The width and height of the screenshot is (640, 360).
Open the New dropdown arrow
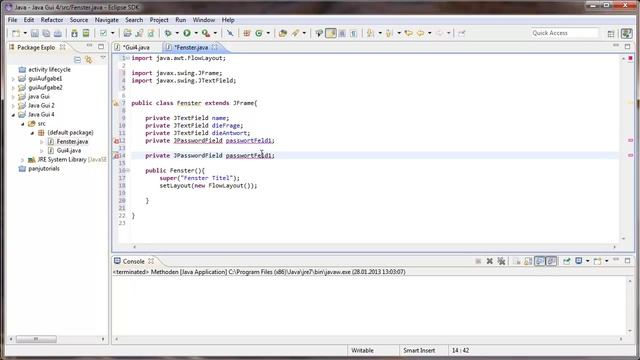point(25,33)
